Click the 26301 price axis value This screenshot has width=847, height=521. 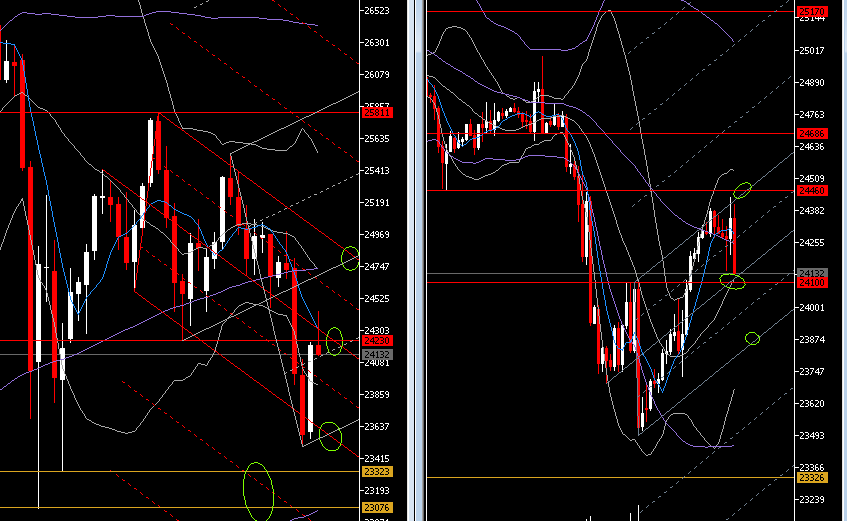[377, 43]
